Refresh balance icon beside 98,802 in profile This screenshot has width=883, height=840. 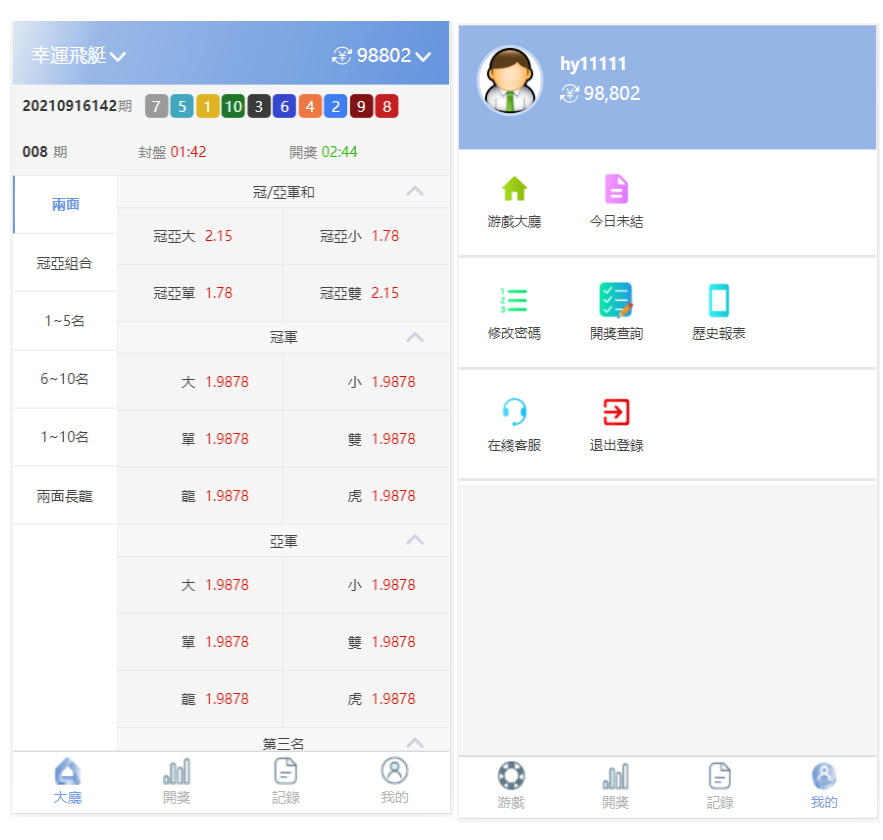click(x=570, y=94)
